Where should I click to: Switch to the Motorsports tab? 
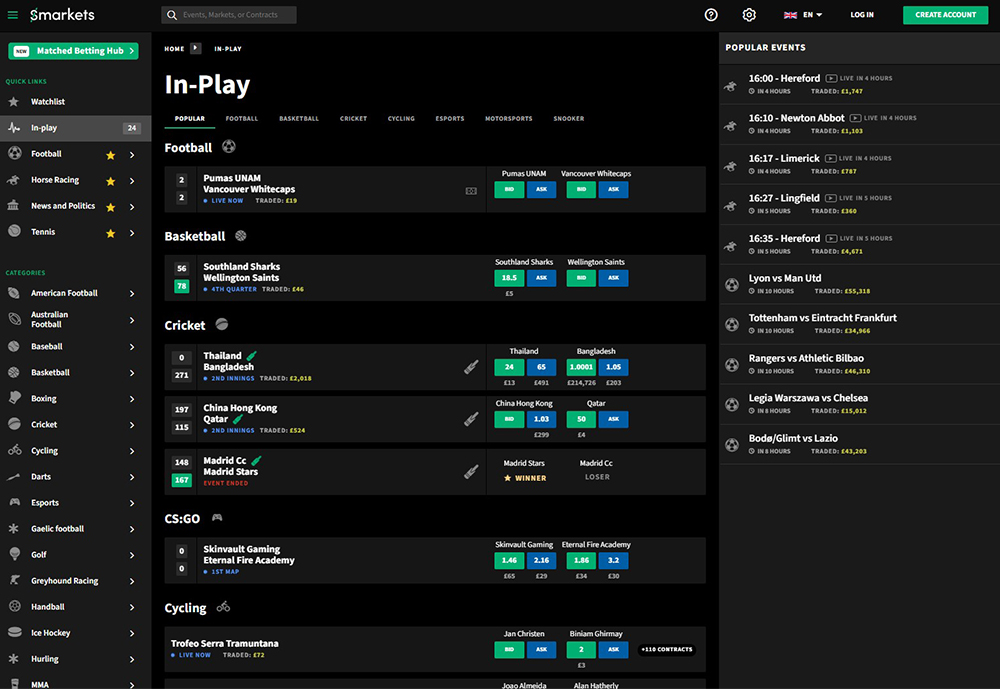508,119
